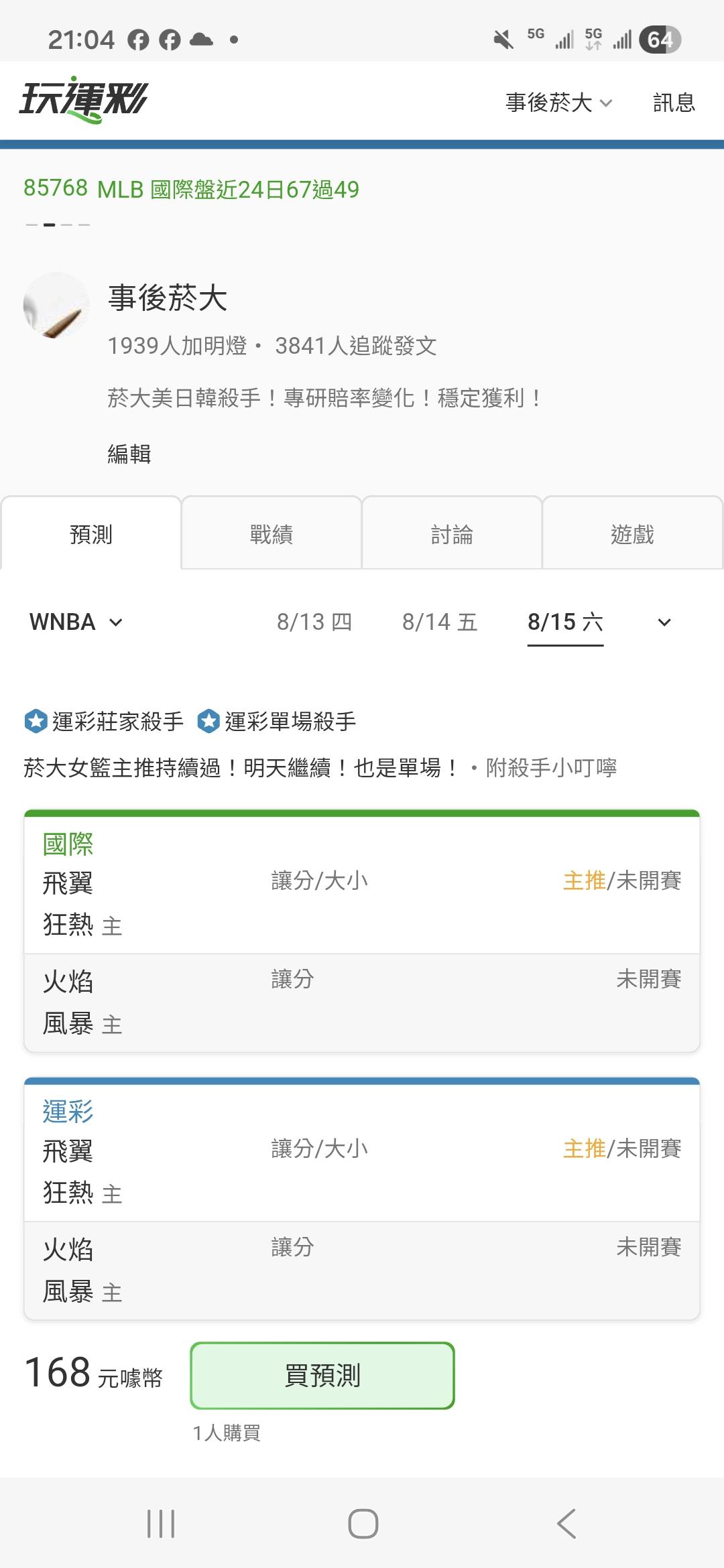Image resolution: width=724 pixels, height=1568 pixels.
Task: Tap the 運彩單場殺手 star badge
Action: [x=208, y=722]
